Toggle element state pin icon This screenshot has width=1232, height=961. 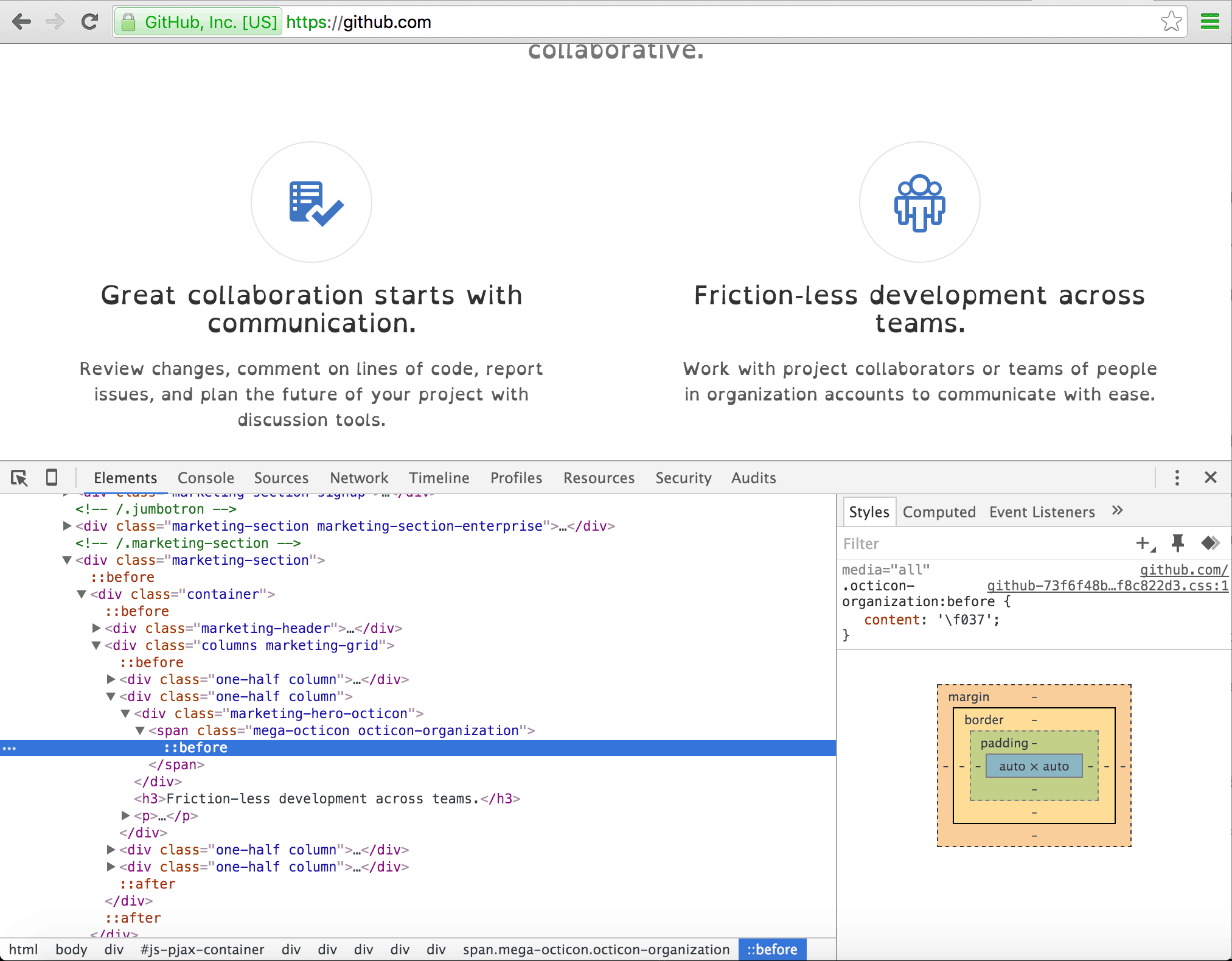click(1177, 543)
